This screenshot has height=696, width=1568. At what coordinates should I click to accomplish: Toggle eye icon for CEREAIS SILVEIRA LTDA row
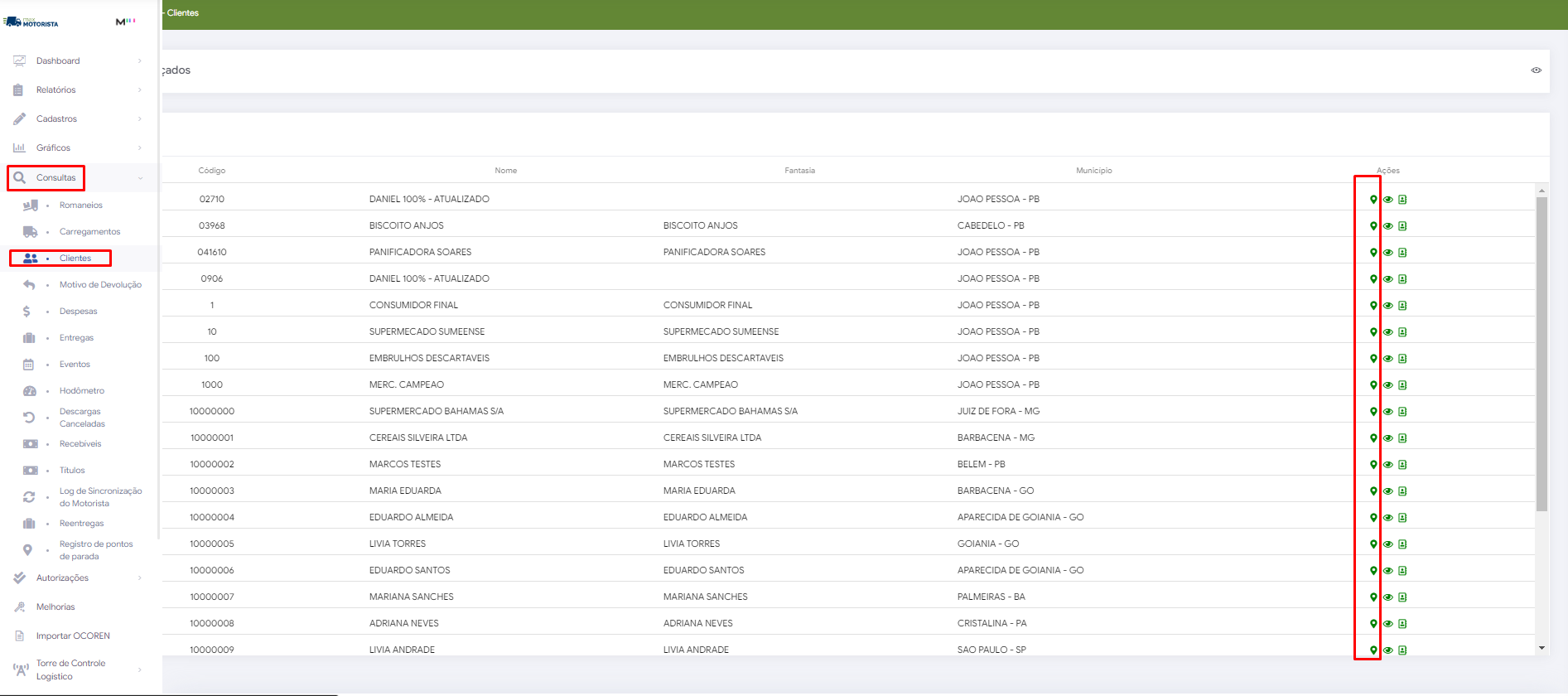click(1388, 437)
